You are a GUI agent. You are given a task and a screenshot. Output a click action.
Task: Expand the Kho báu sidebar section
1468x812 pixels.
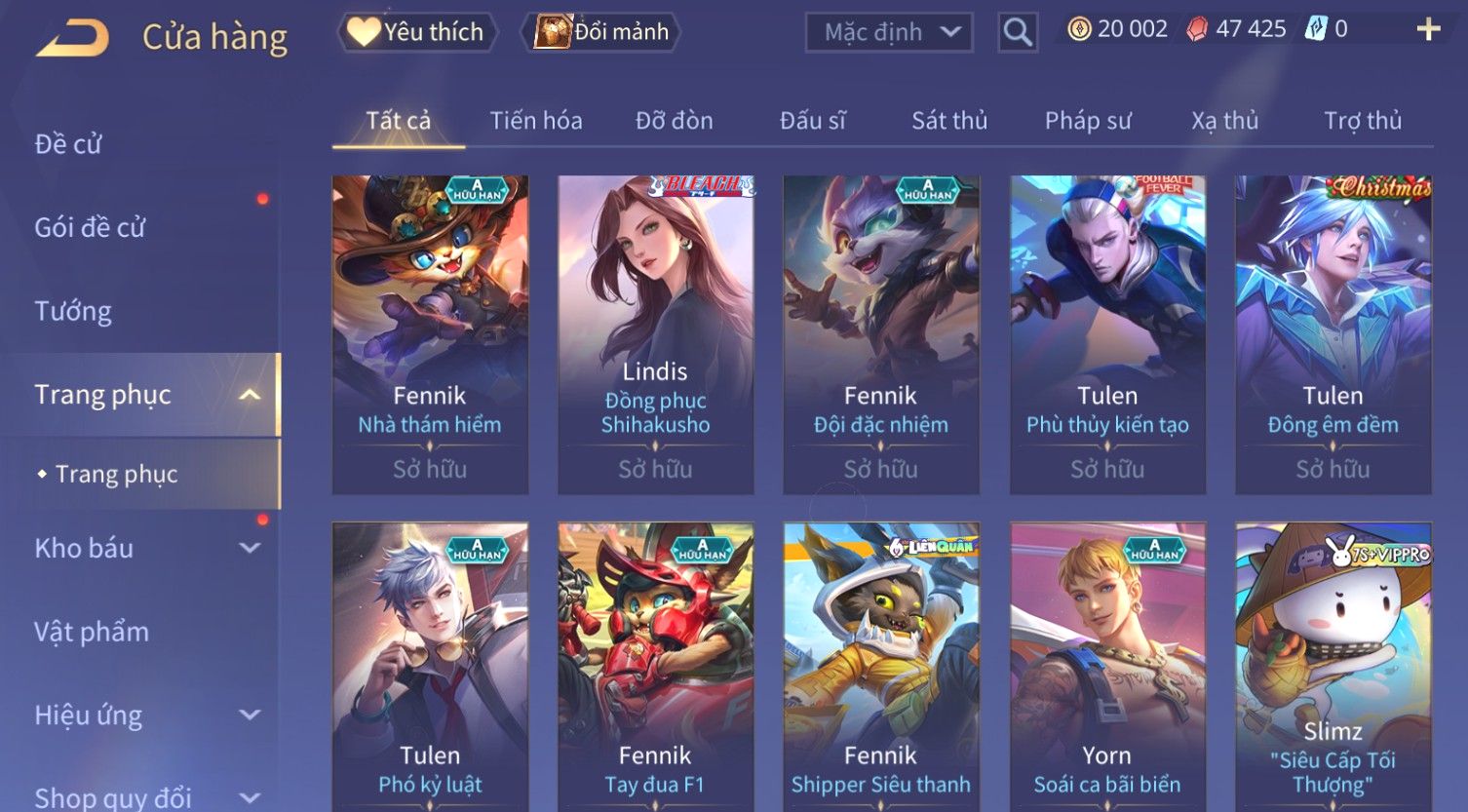(x=250, y=548)
